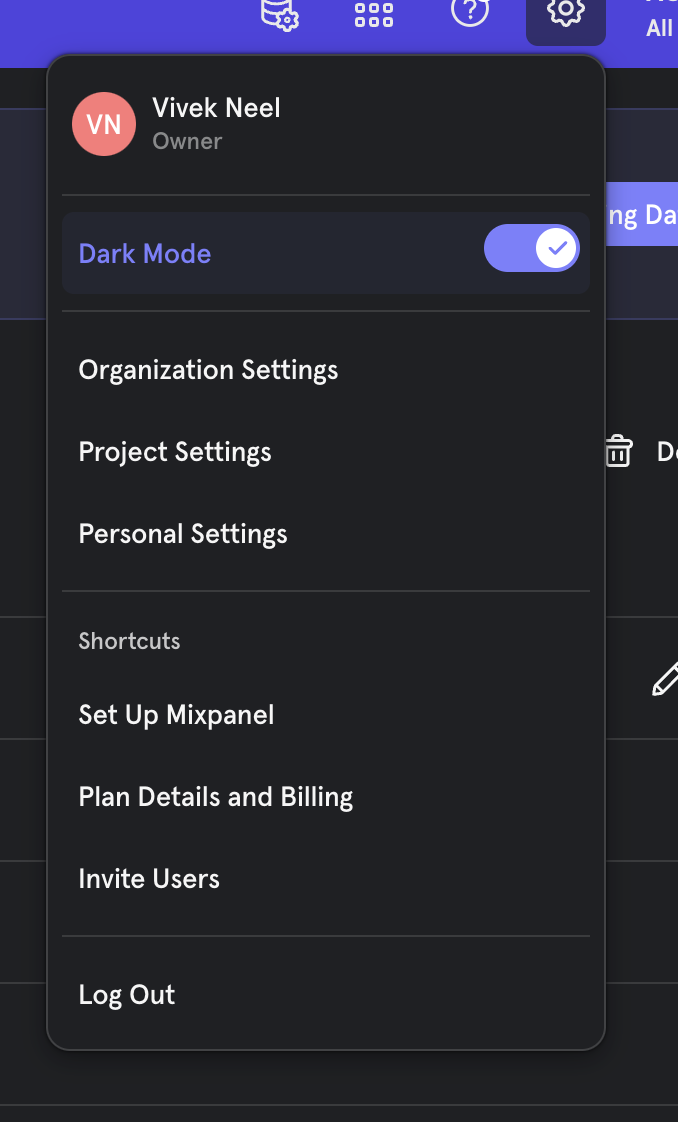Select Personal Settings from the menu

tap(183, 534)
